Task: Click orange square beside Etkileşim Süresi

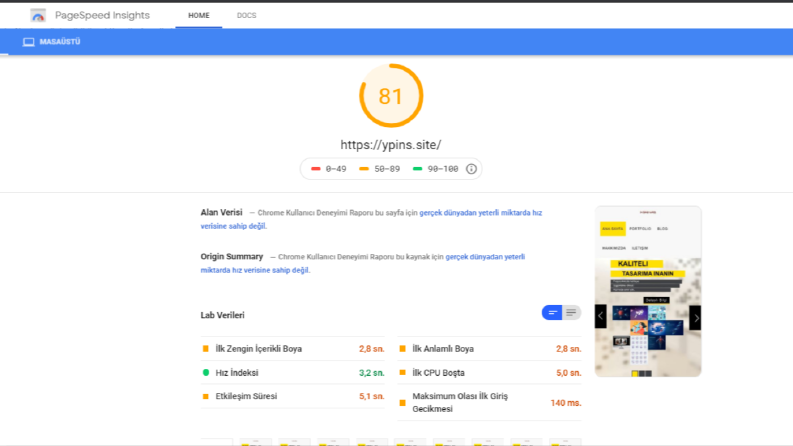Action: 205,396
